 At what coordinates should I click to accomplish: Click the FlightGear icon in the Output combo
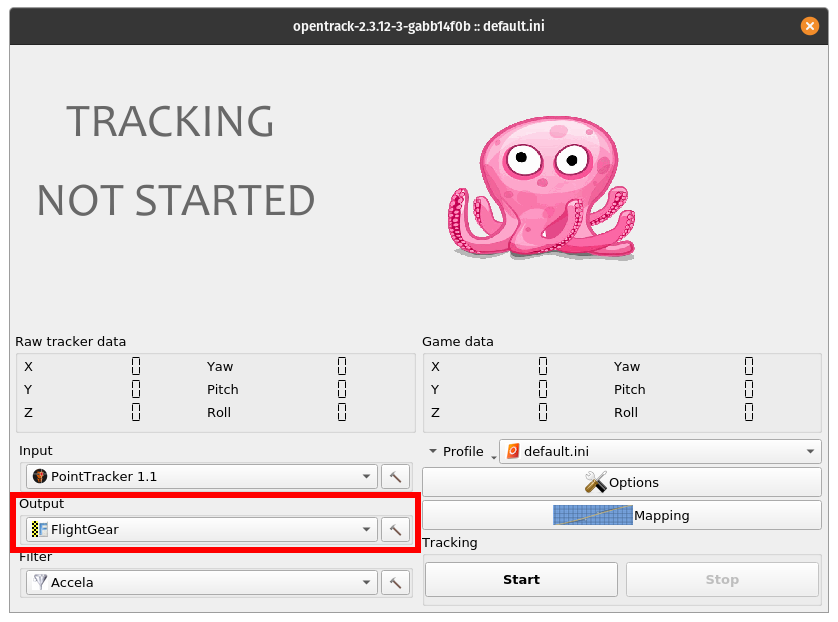[40, 530]
